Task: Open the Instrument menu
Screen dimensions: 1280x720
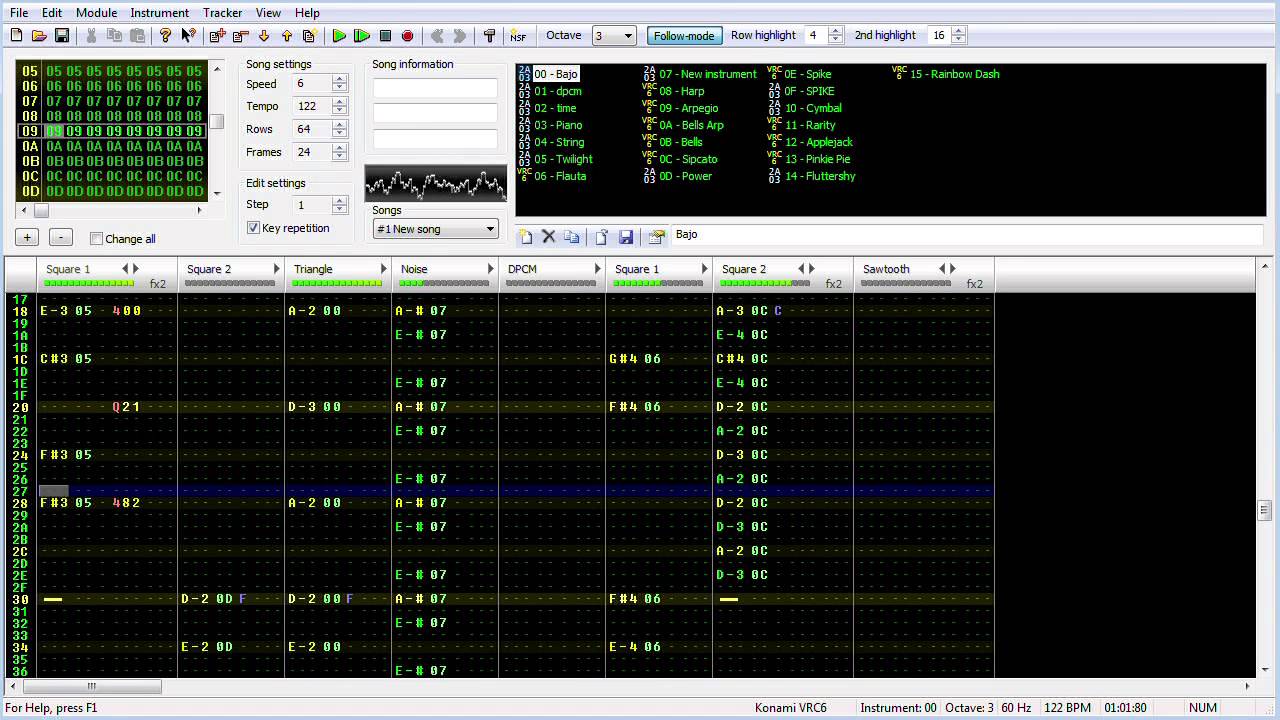Action: [160, 13]
